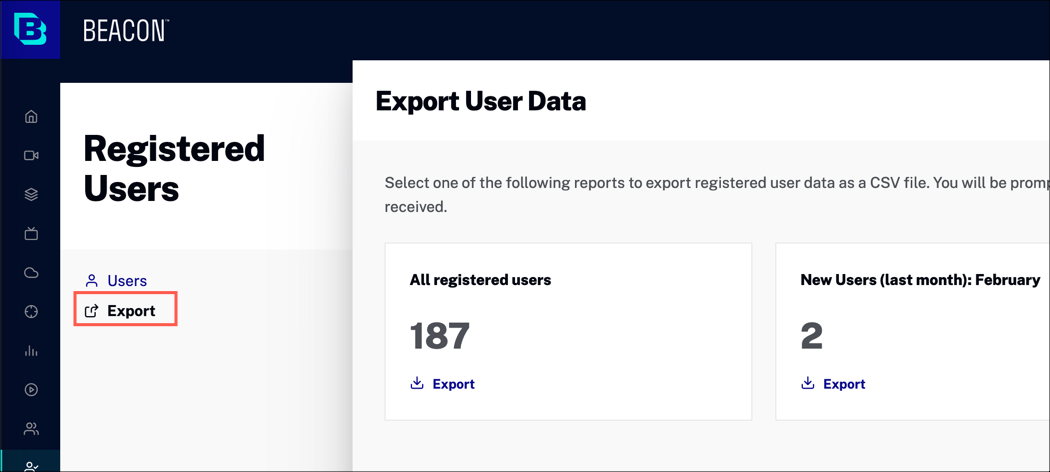Open the bar chart analytics icon
The height and width of the screenshot is (472, 1050).
31,351
